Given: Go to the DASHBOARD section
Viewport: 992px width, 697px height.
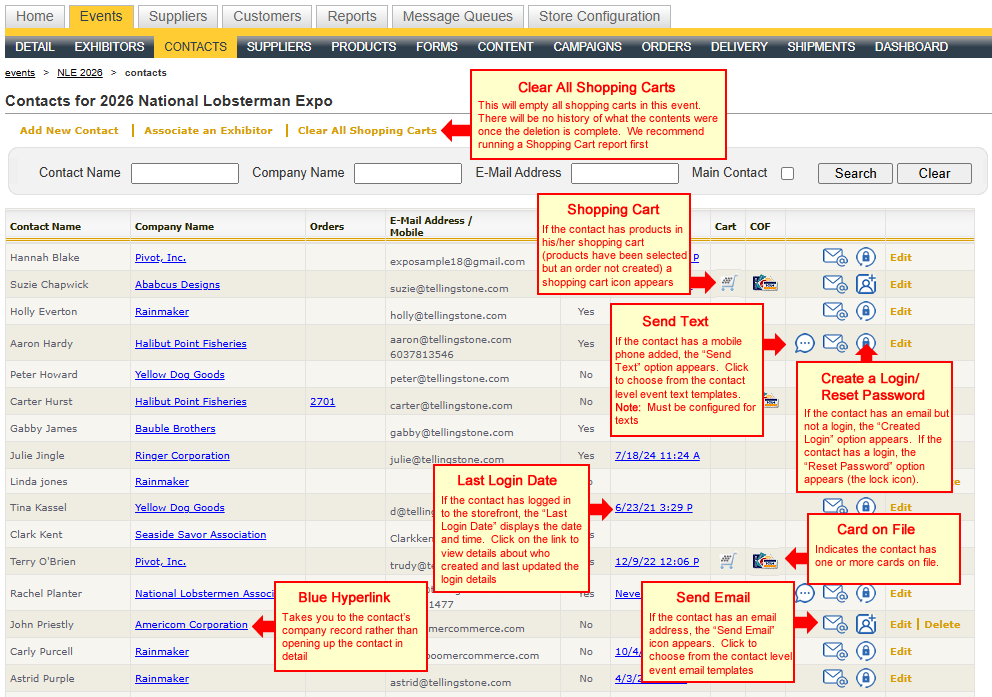Looking at the screenshot, I should pos(911,47).
